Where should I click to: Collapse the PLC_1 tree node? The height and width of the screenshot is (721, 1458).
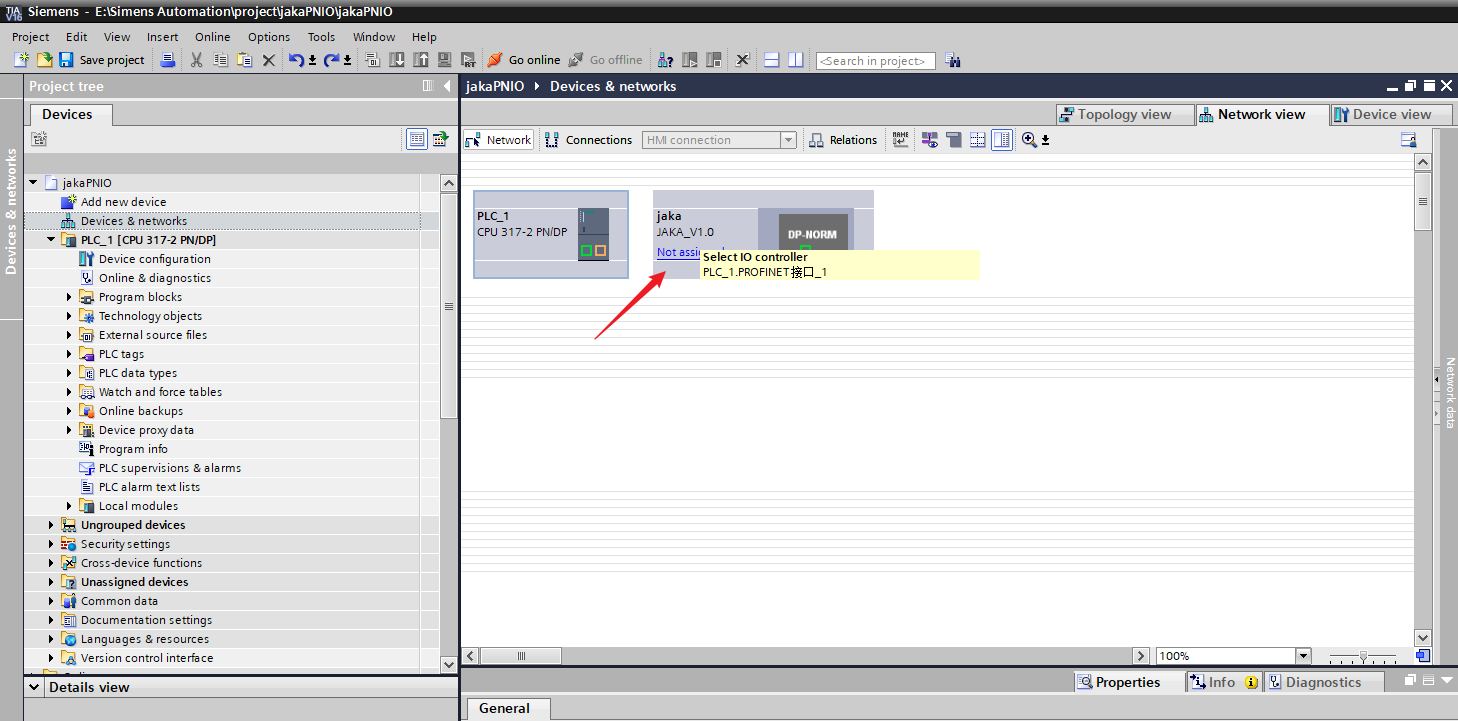pyautogui.click(x=52, y=240)
